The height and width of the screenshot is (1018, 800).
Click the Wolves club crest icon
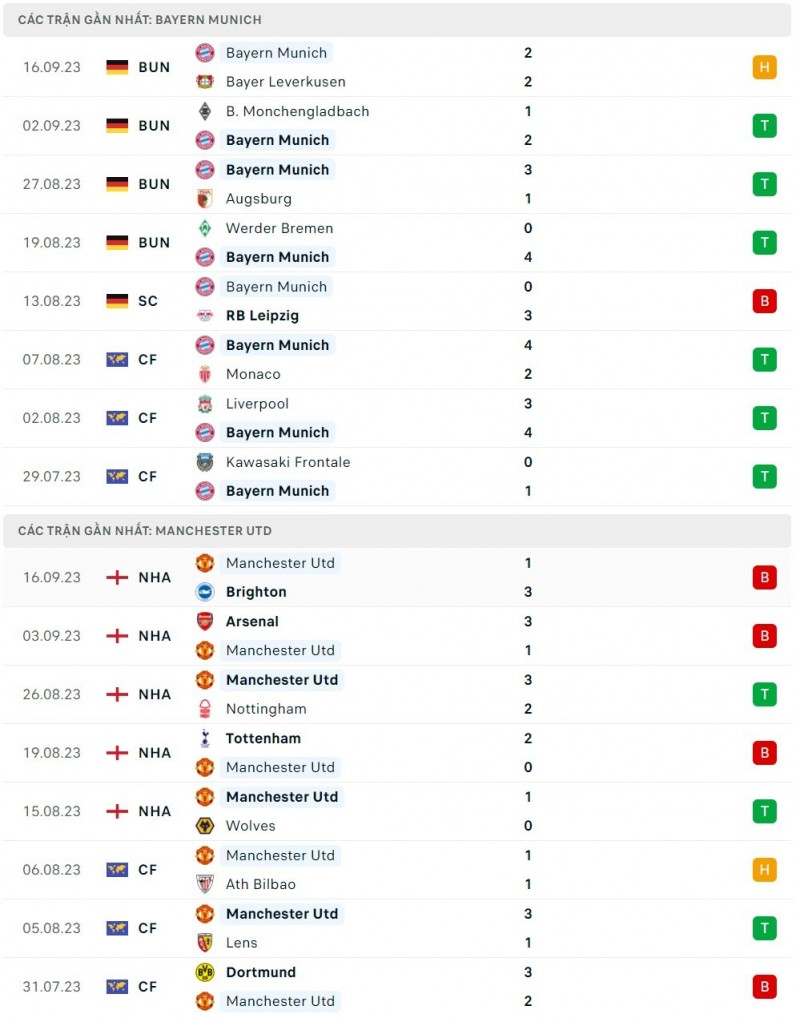(x=205, y=826)
